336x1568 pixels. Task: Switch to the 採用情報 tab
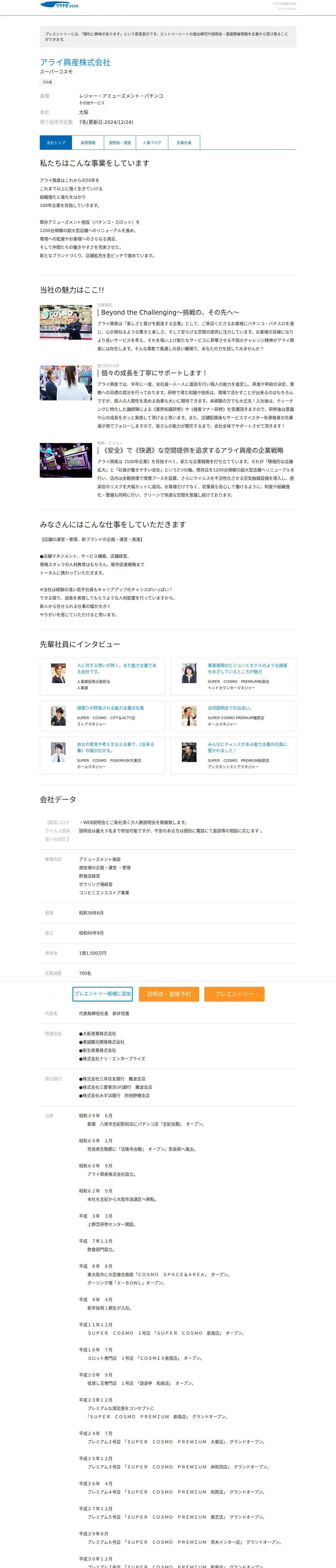point(88,142)
